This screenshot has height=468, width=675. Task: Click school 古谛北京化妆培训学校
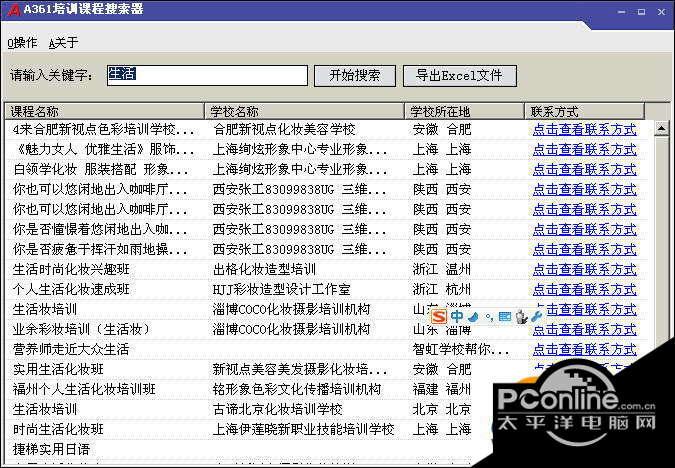pos(278,409)
